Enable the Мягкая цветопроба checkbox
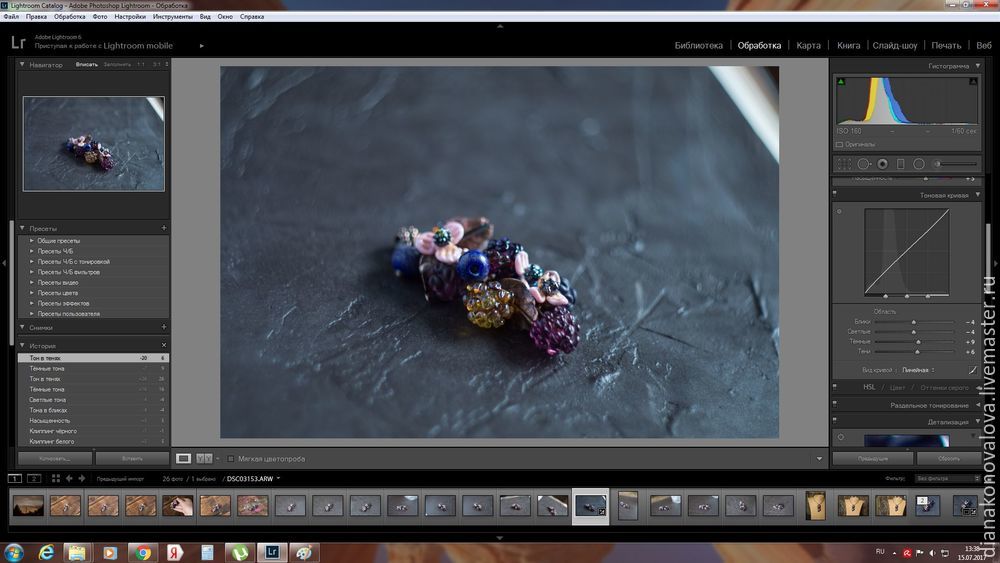 coord(230,459)
